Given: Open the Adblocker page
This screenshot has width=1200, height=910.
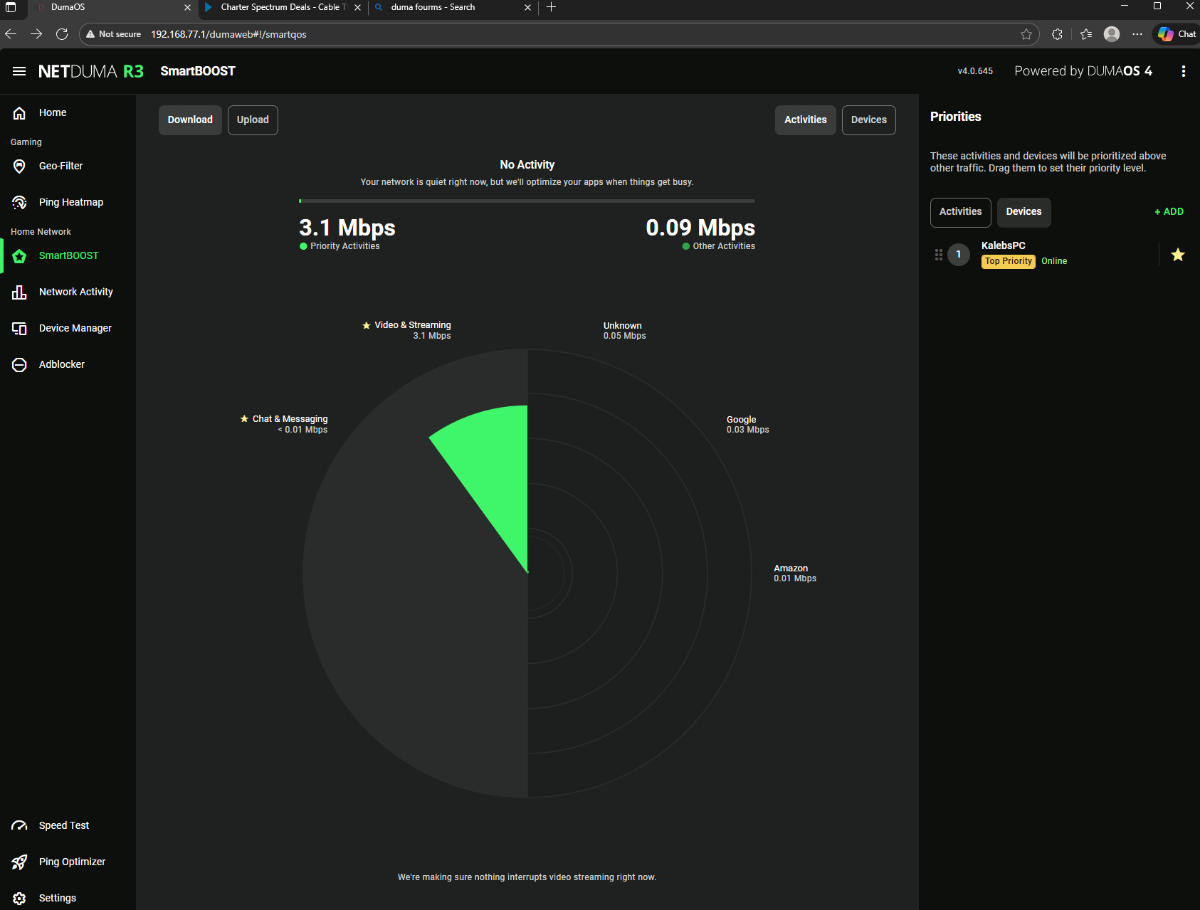Looking at the screenshot, I should (61, 365).
